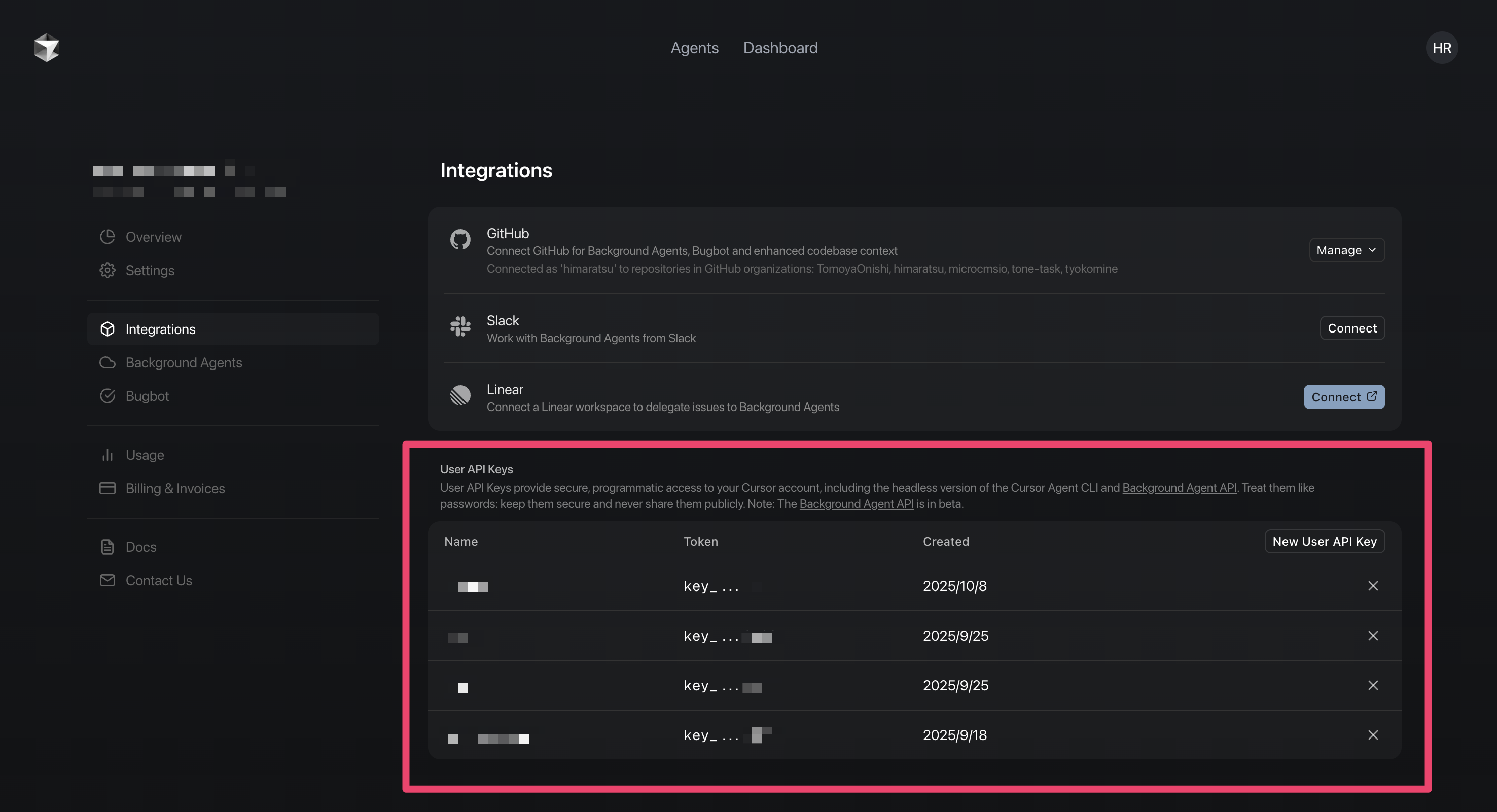The height and width of the screenshot is (812, 1497).
Task: Click the GitHub octocat icon
Action: click(x=459, y=239)
